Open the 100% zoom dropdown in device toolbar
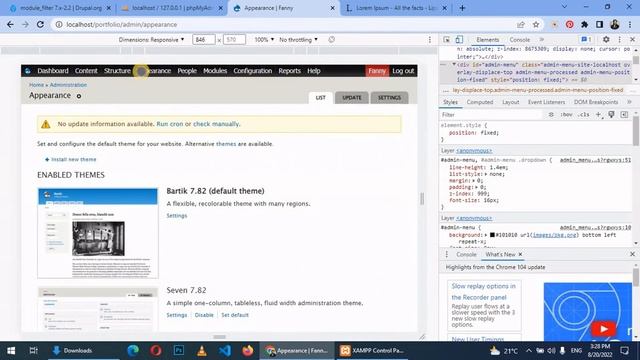The width and height of the screenshot is (640, 360). point(264,40)
